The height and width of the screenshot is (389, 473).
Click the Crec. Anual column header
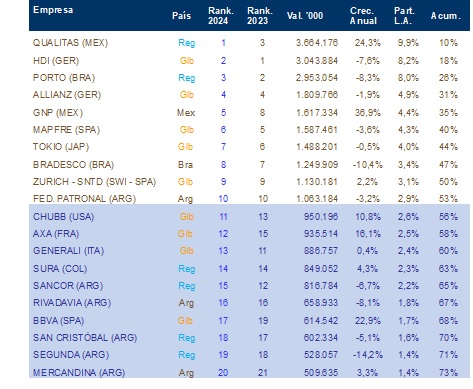363,16
